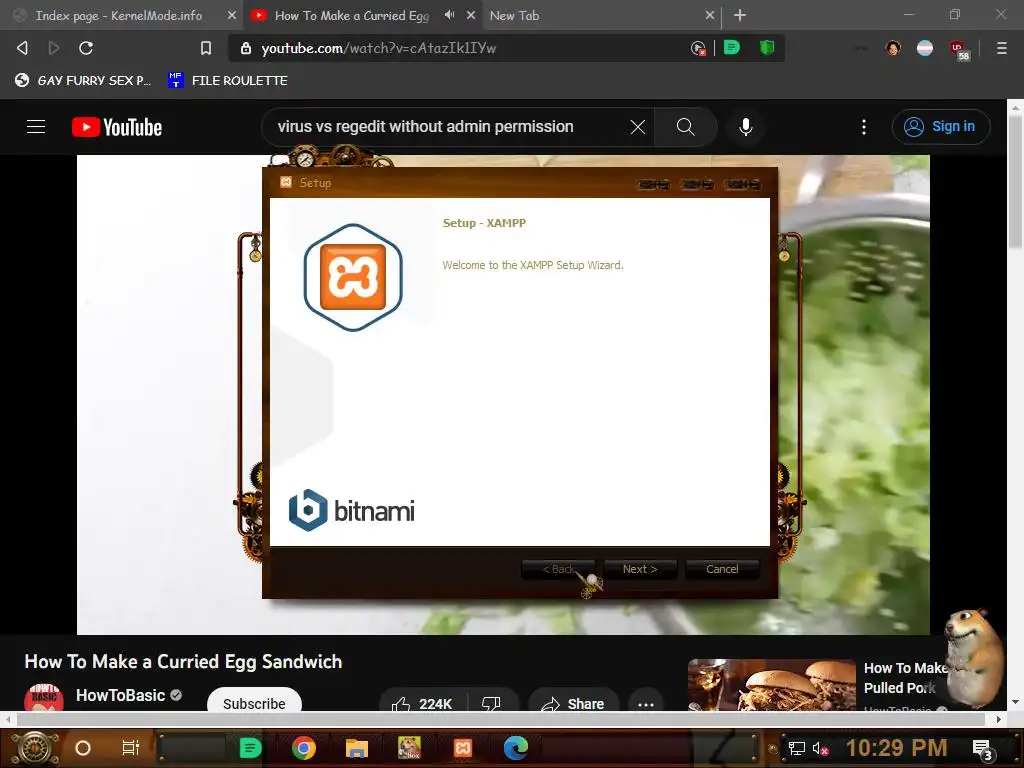Start voice search with the microphone
This screenshot has width=1024, height=768.
tap(745, 127)
